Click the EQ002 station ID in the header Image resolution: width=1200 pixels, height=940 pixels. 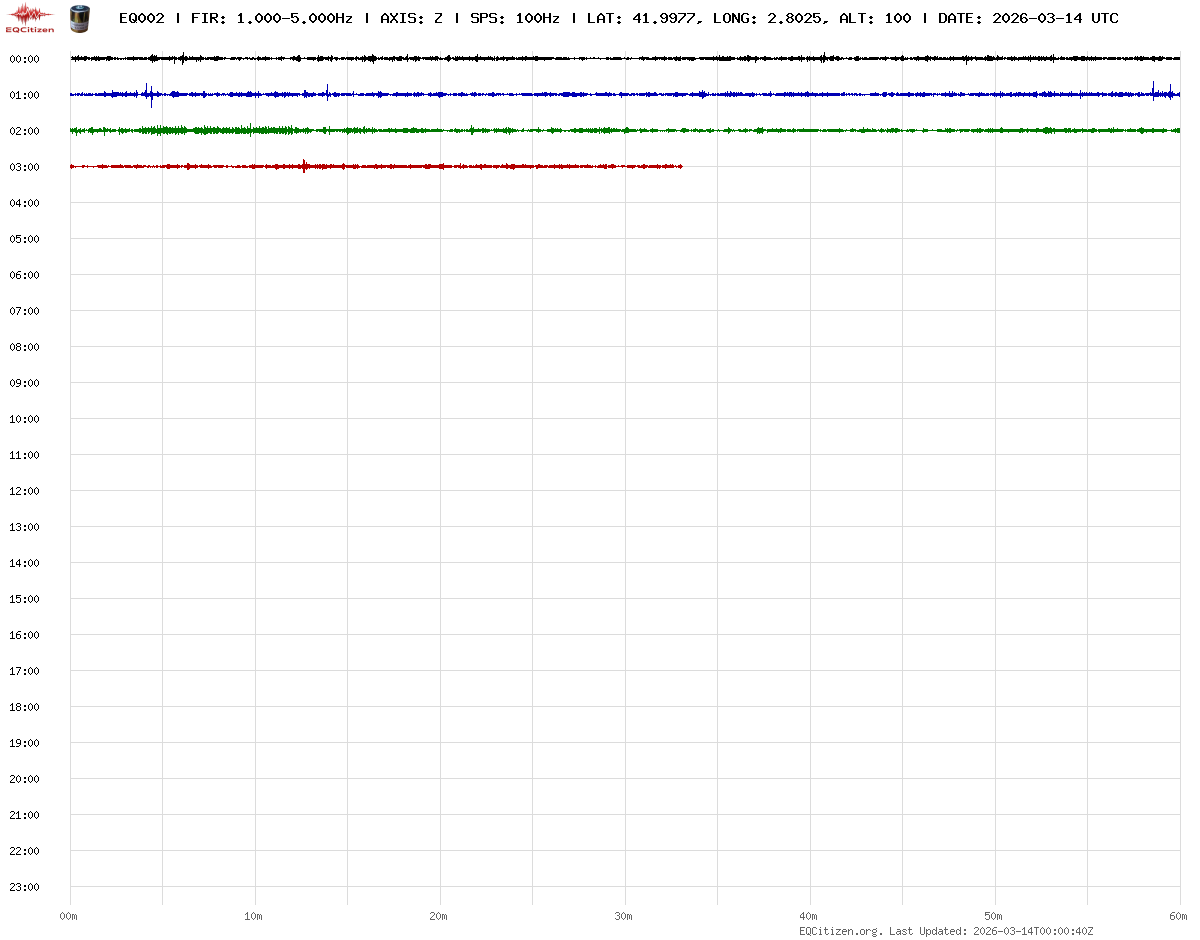click(141, 18)
